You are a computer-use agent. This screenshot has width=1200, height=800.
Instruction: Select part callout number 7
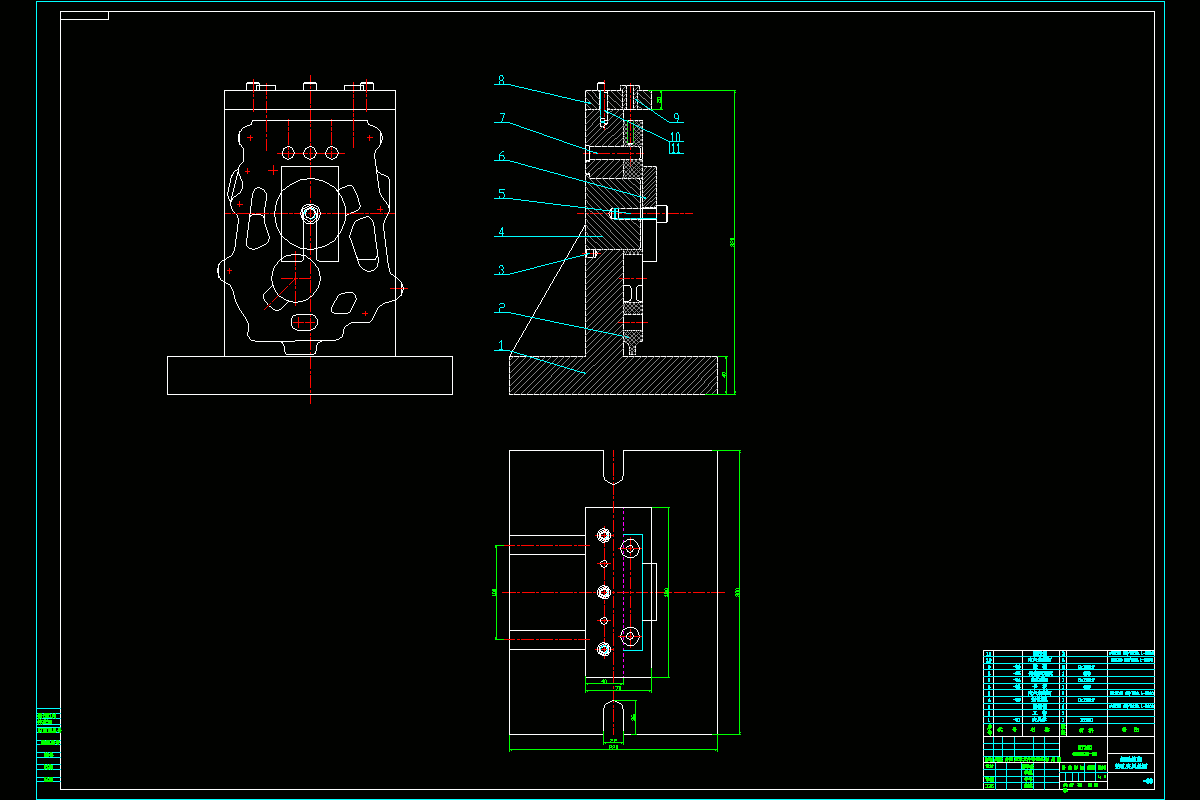click(501, 119)
